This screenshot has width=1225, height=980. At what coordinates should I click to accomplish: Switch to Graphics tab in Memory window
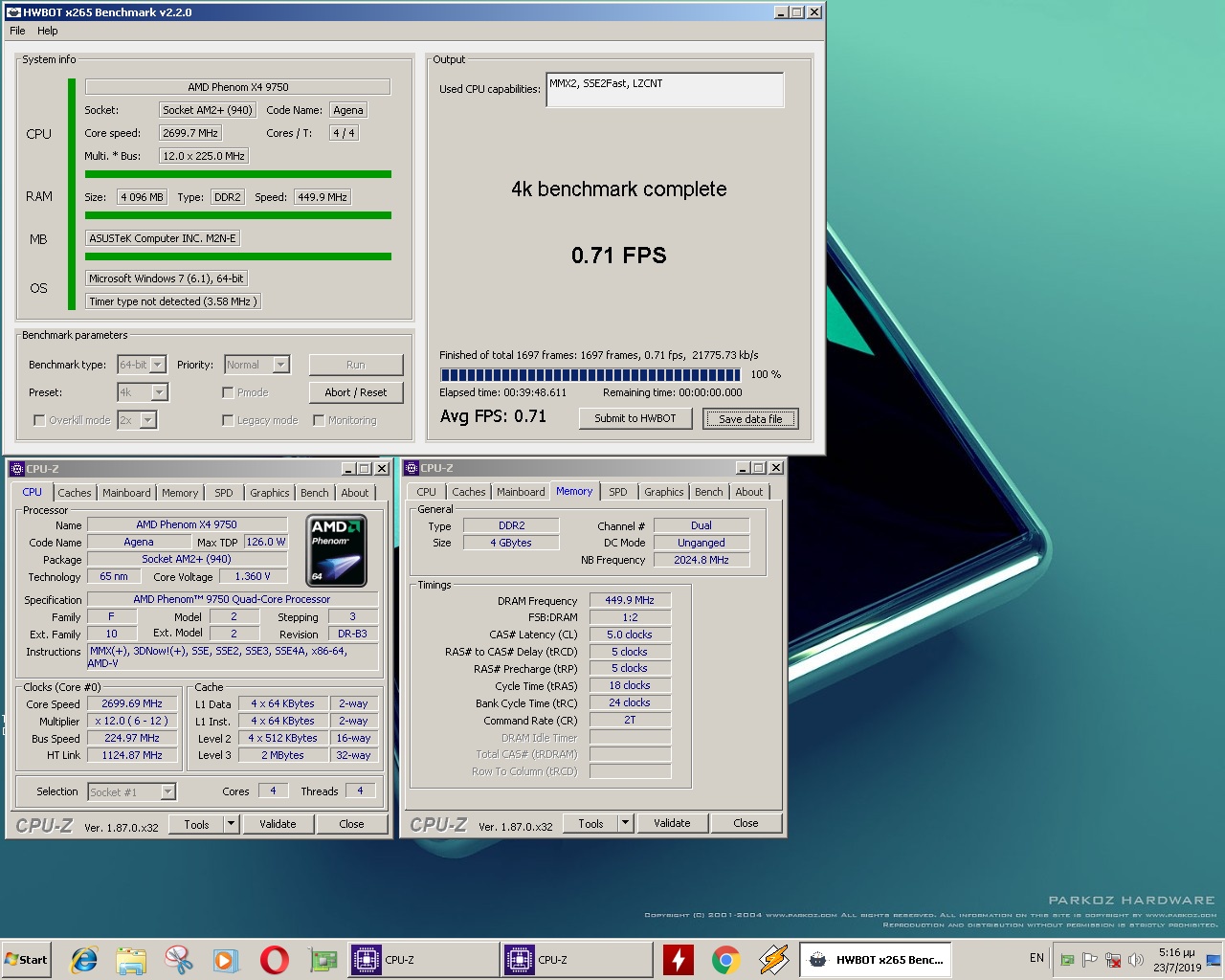[x=664, y=492]
